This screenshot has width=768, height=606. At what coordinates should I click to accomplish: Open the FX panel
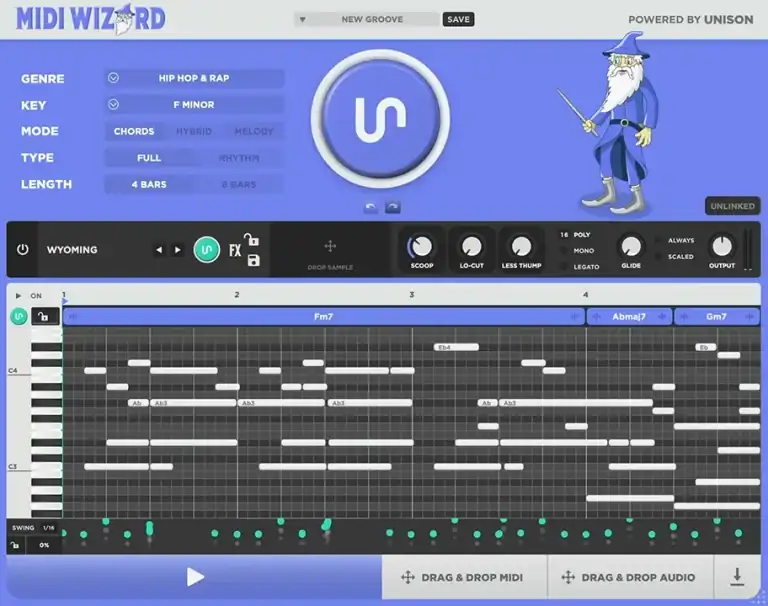pos(235,250)
